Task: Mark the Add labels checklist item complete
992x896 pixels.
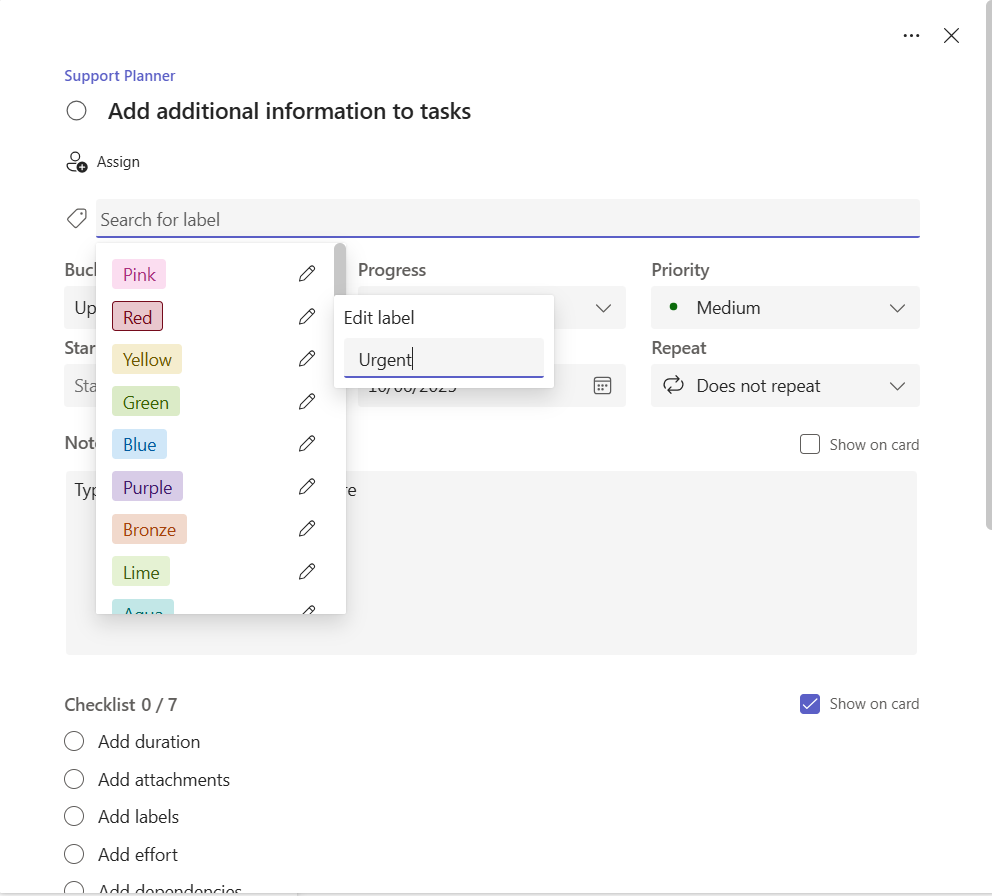Action: pos(73,816)
